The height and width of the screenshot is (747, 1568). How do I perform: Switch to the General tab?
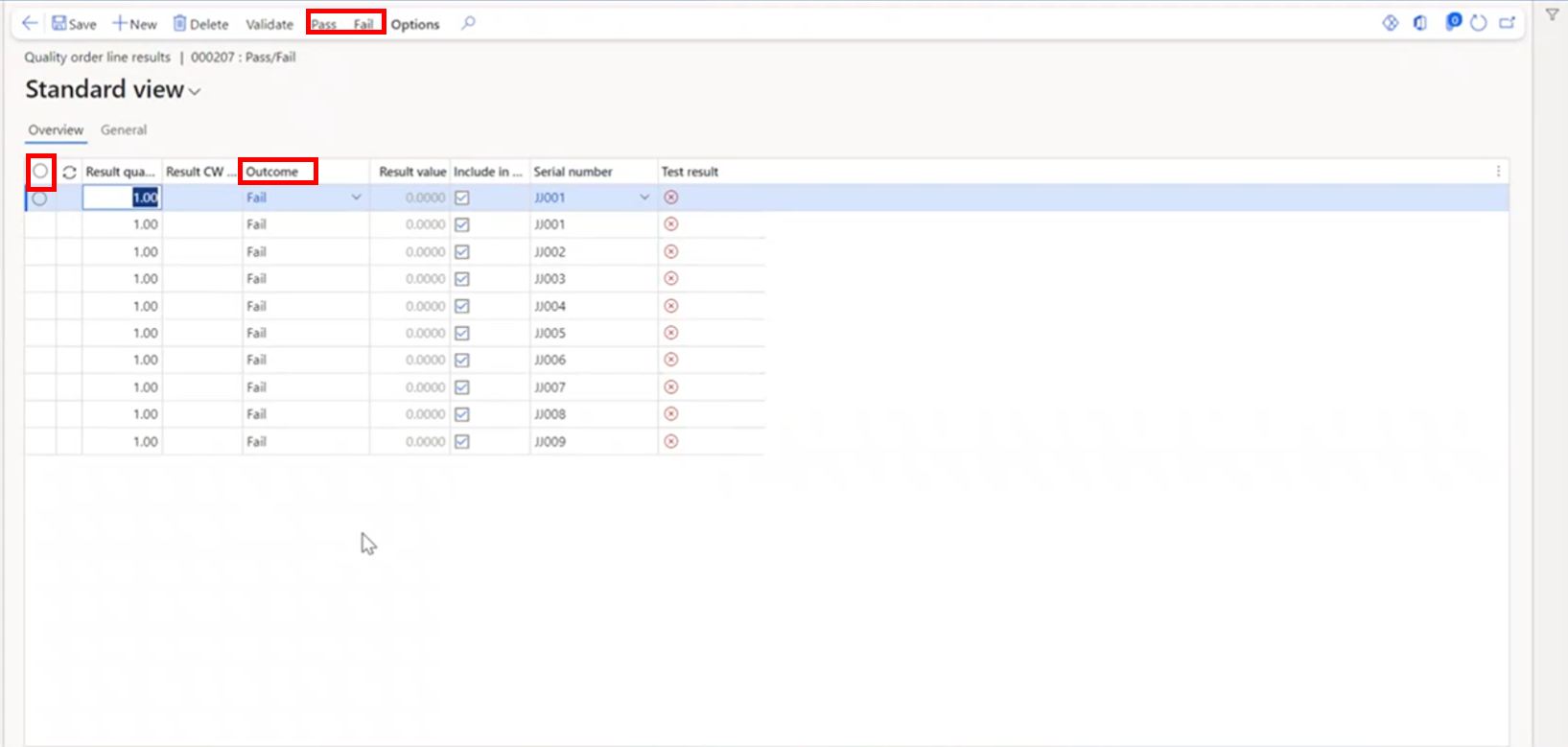tap(124, 130)
